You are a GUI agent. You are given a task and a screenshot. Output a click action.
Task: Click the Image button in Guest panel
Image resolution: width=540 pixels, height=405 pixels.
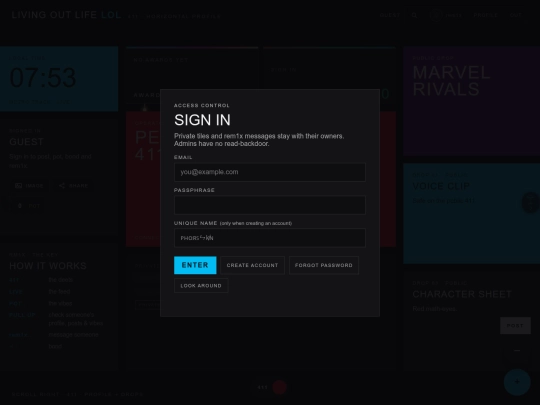[29, 186]
